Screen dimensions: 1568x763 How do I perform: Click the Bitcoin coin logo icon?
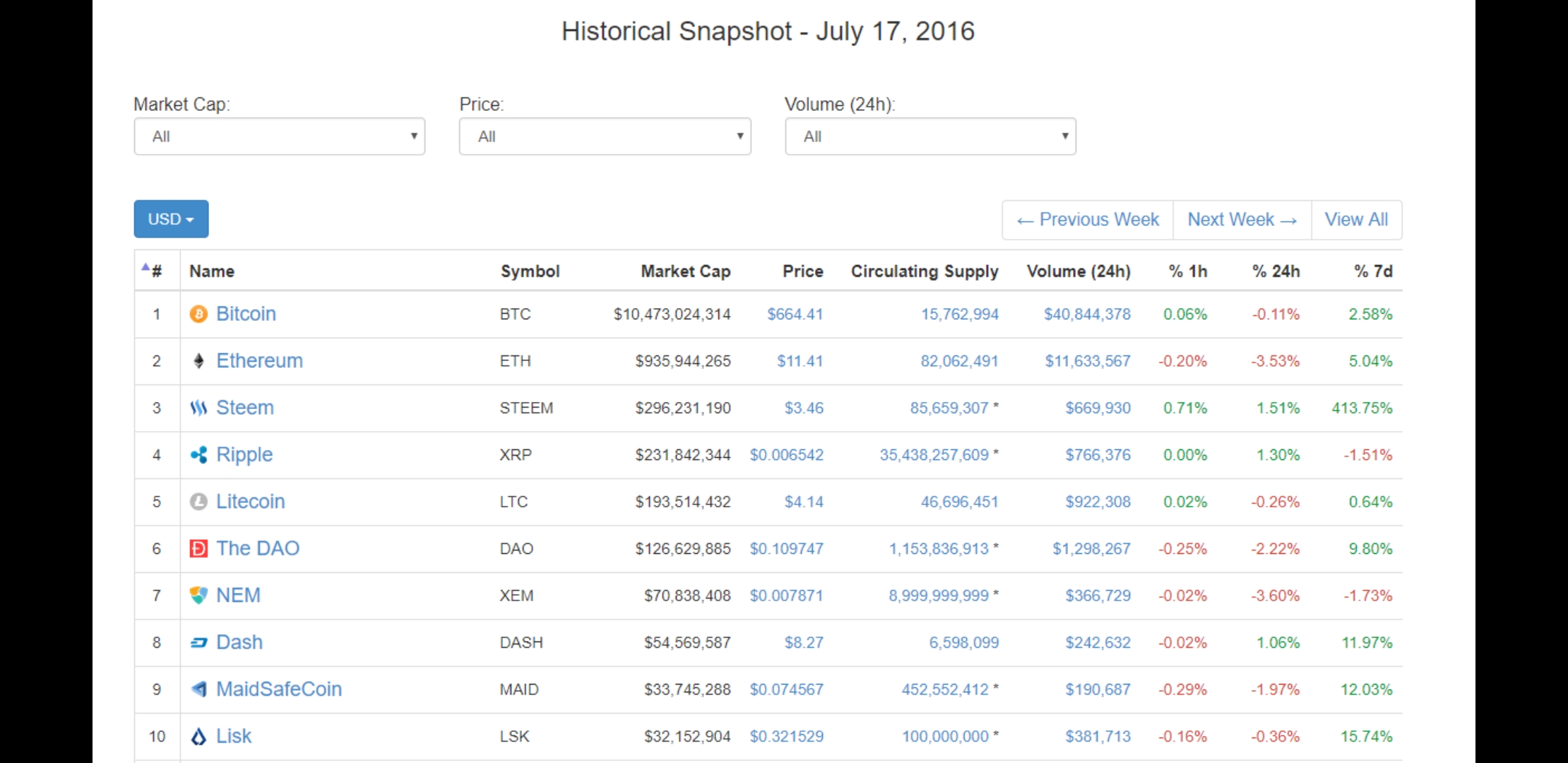[198, 314]
